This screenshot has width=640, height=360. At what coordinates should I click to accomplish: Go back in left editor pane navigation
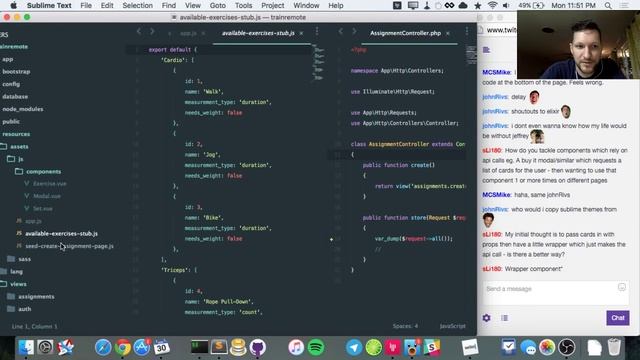(139, 31)
